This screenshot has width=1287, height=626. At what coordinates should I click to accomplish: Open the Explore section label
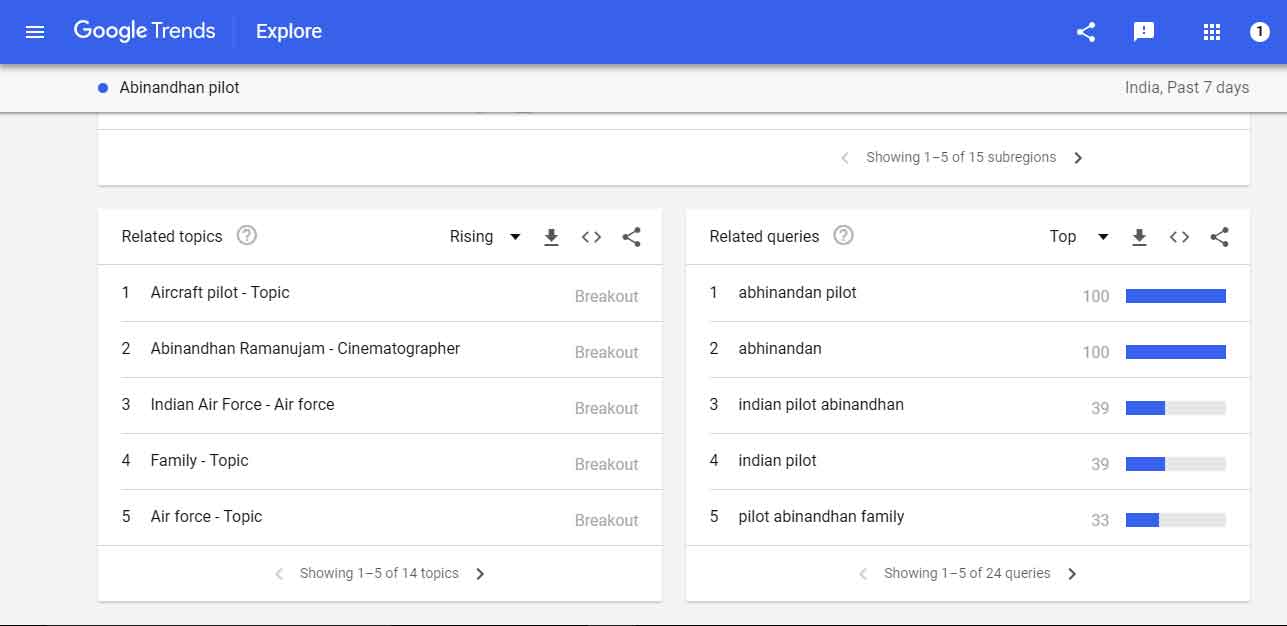[x=289, y=32]
